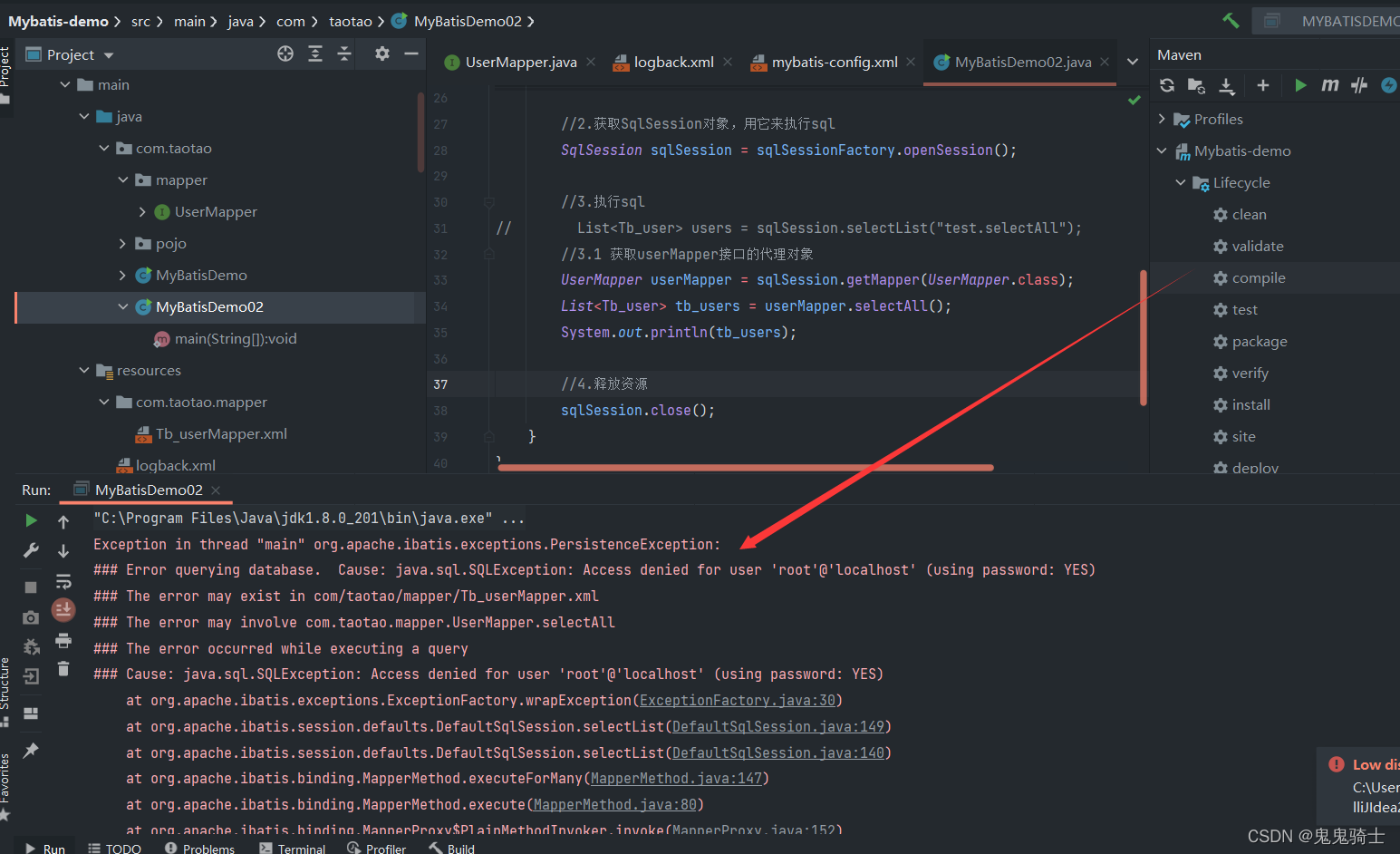Collapse the java folder node

[x=84, y=116]
